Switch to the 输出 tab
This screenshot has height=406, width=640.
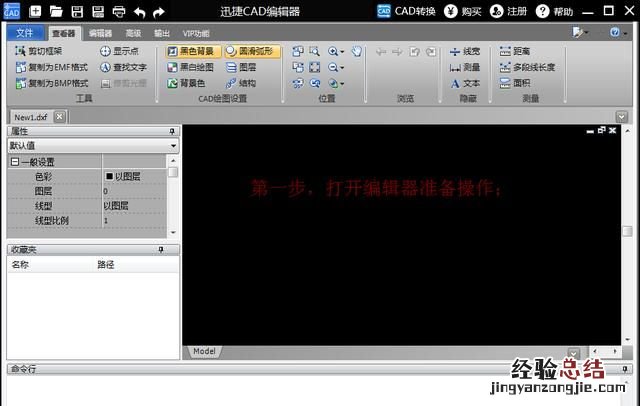point(162,33)
